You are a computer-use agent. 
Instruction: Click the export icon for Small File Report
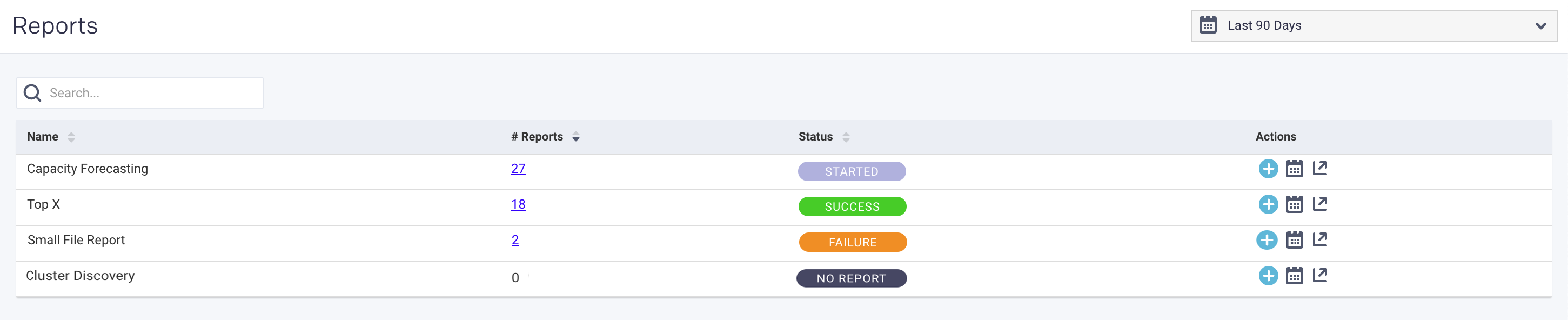point(1319,240)
